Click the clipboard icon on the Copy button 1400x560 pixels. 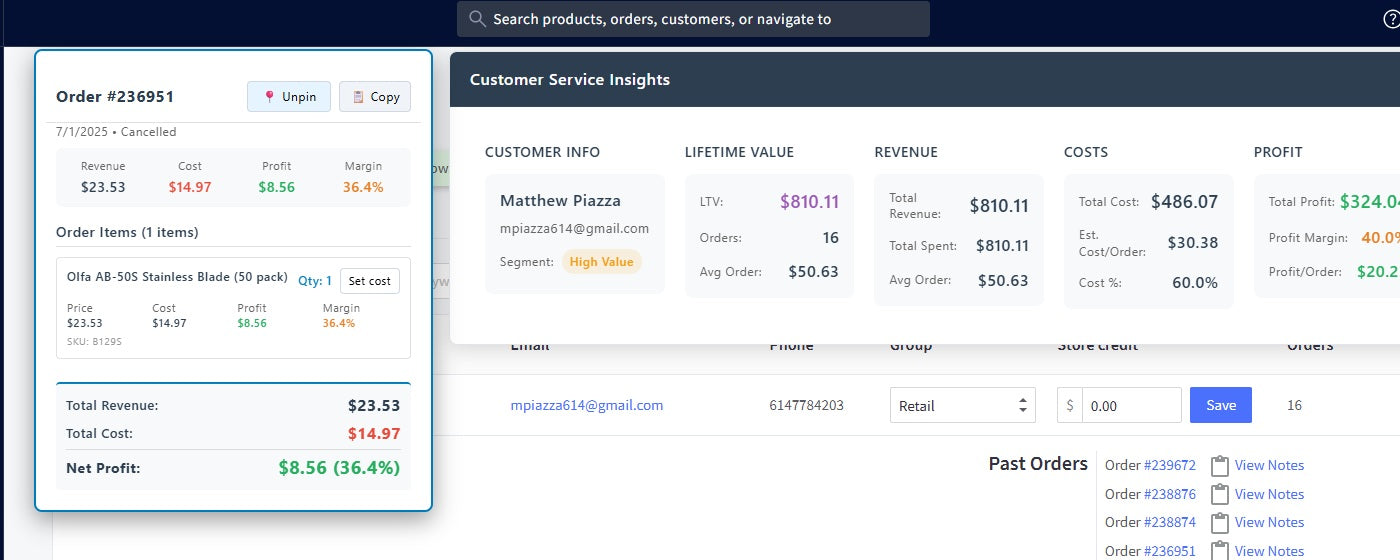(x=358, y=97)
